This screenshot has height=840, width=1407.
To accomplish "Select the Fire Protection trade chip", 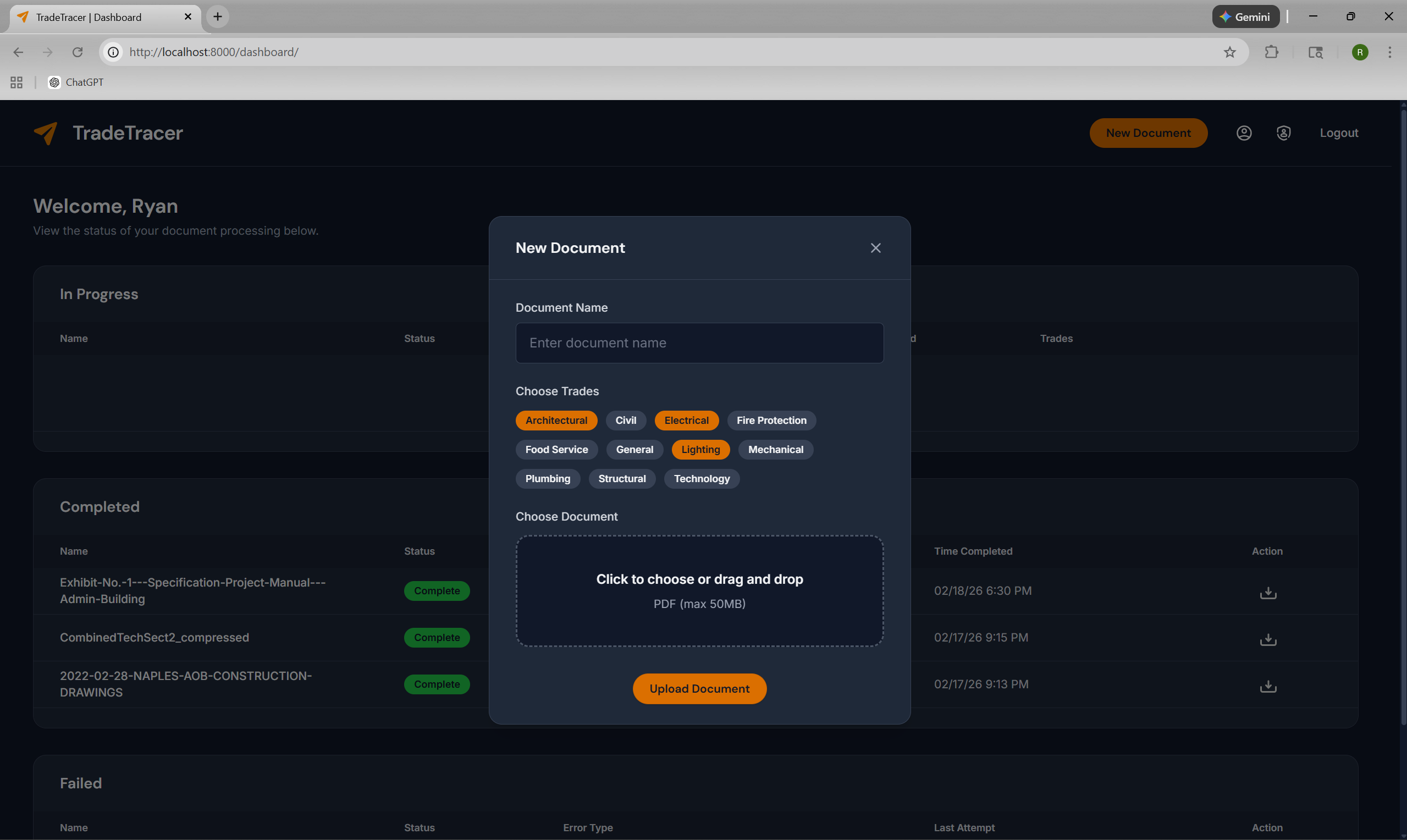I will click(771, 421).
